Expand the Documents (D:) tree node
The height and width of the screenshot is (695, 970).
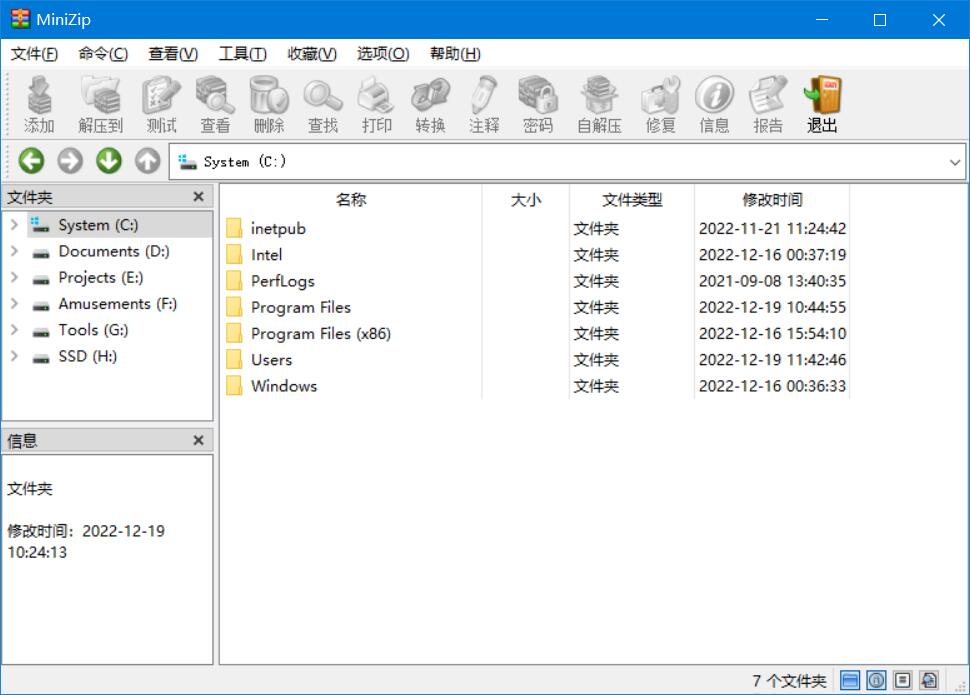[14, 252]
